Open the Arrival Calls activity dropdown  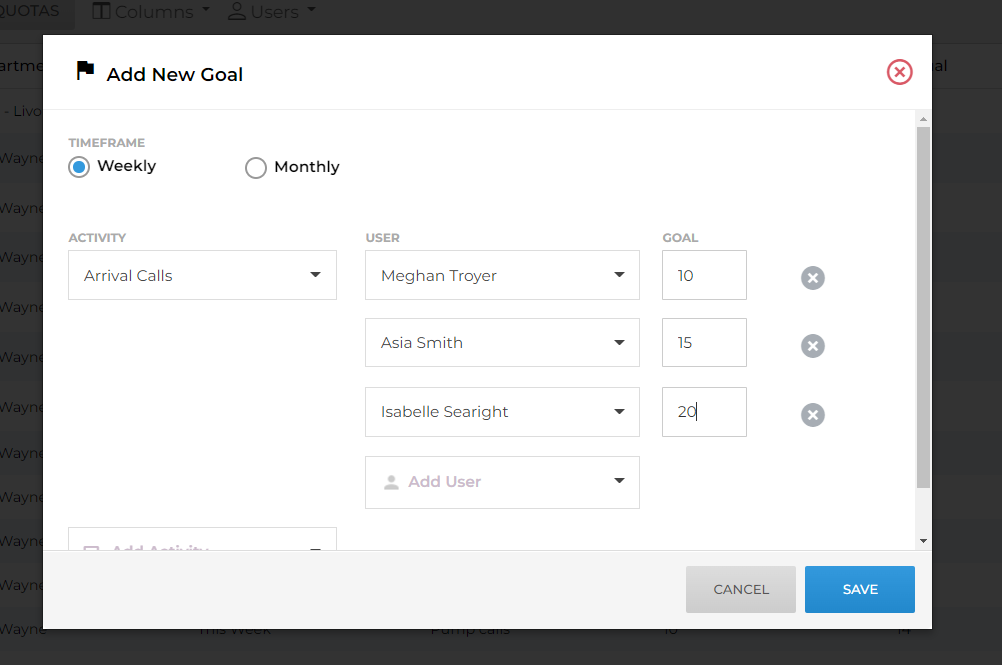click(x=203, y=275)
